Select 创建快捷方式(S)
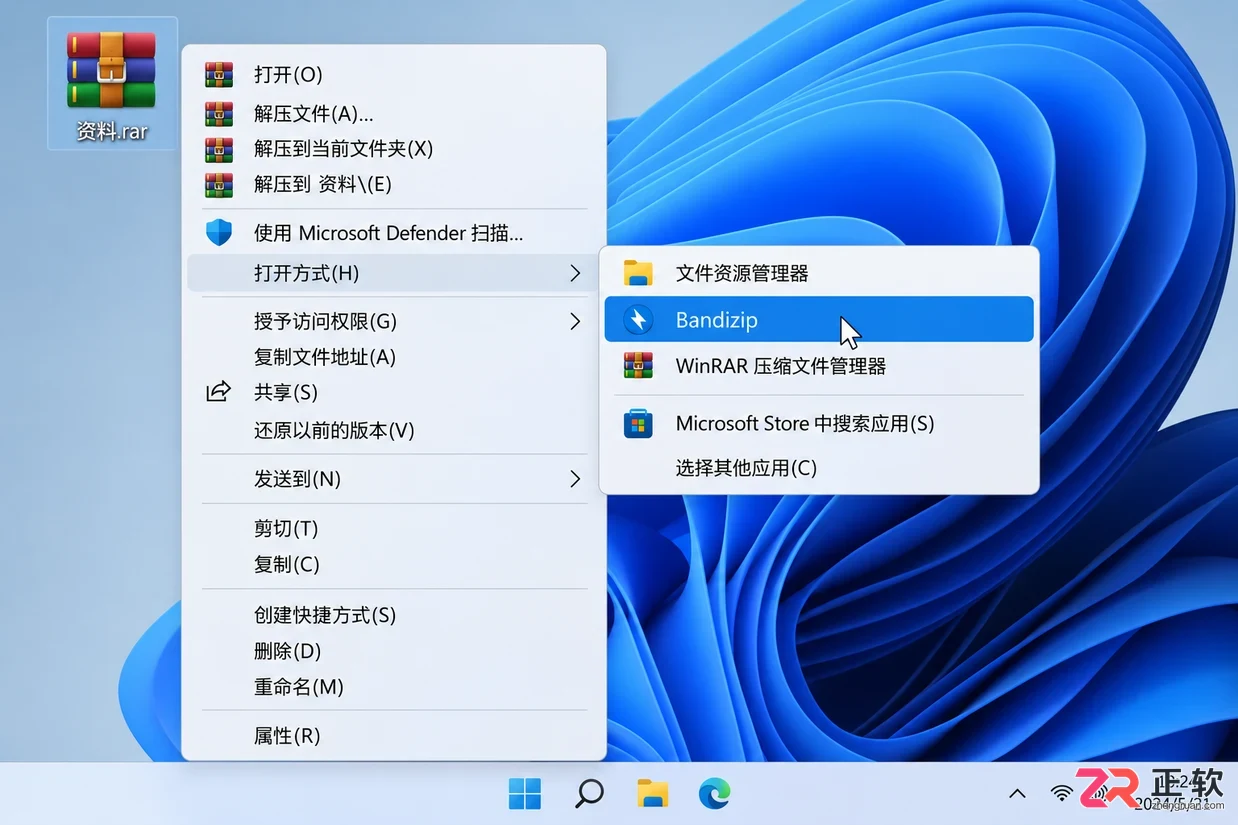This screenshot has width=1238, height=825. click(x=393, y=615)
